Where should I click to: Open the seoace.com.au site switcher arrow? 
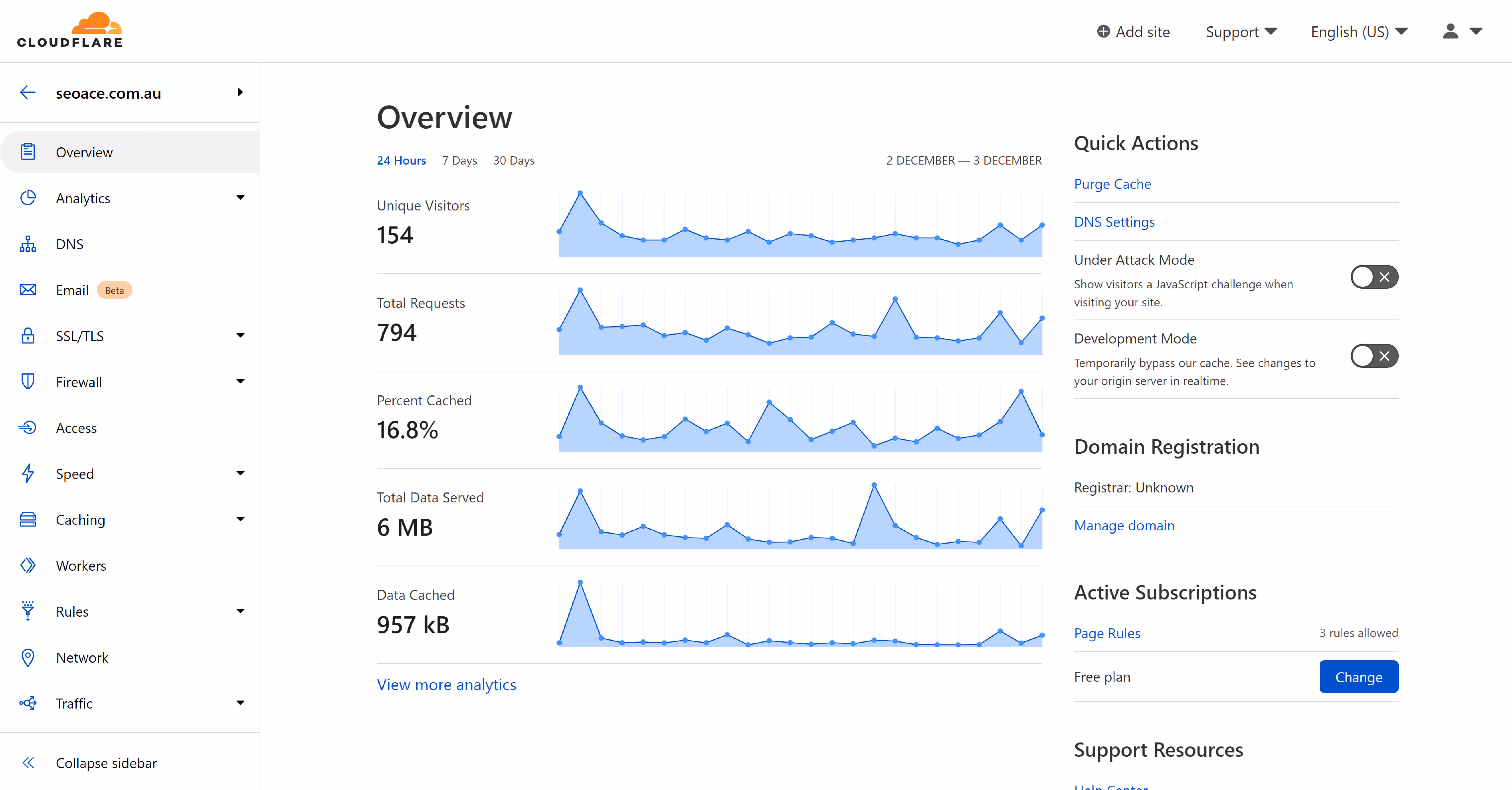pyautogui.click(x=240, y=92)
